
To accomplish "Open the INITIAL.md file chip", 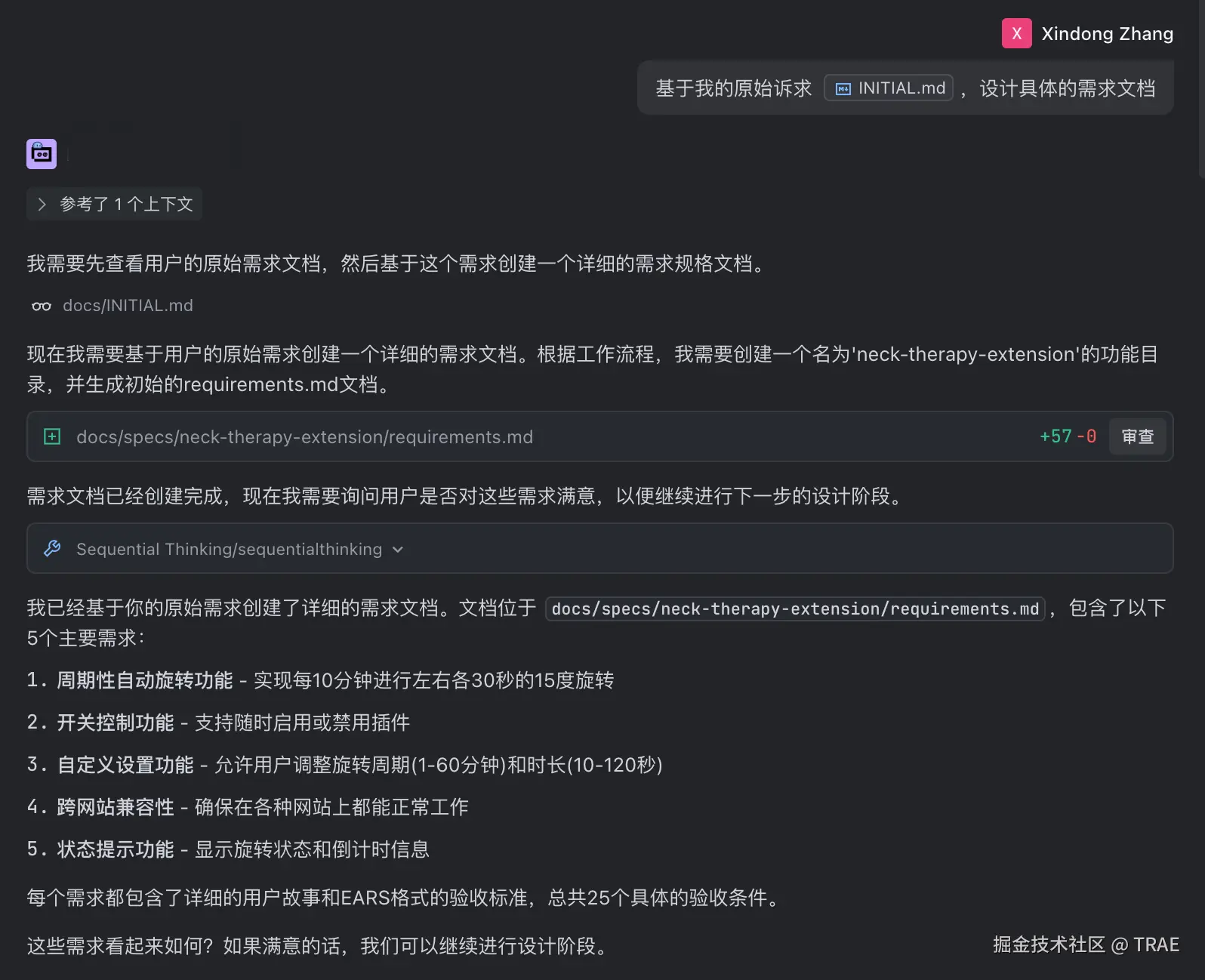I will [889, 88].
